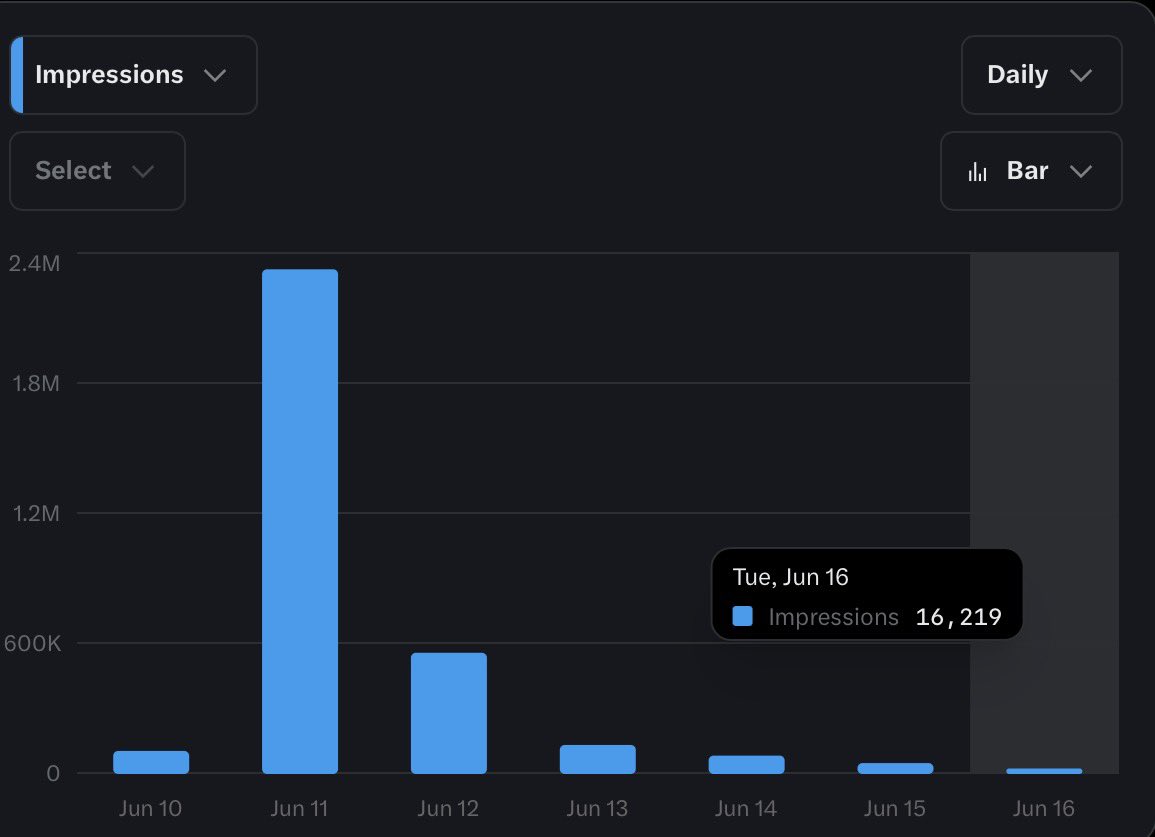Open the Impressions metric dropdown
Screen dimensions: 1155x837
pos(133,75)
